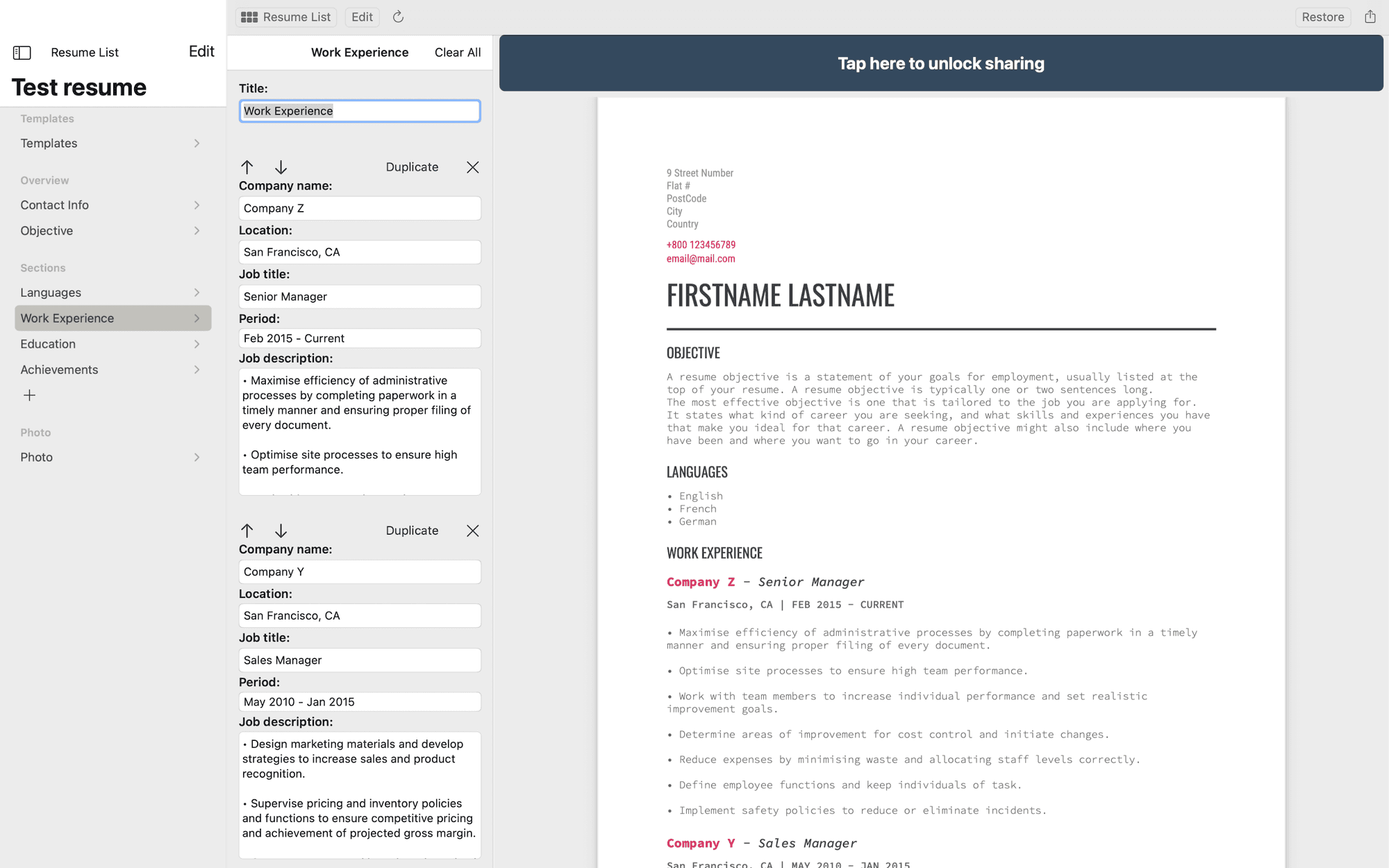Click the upload/share icon top right
The width and height of the screenshot is (1389, 868).
[x=1370, y=17]
